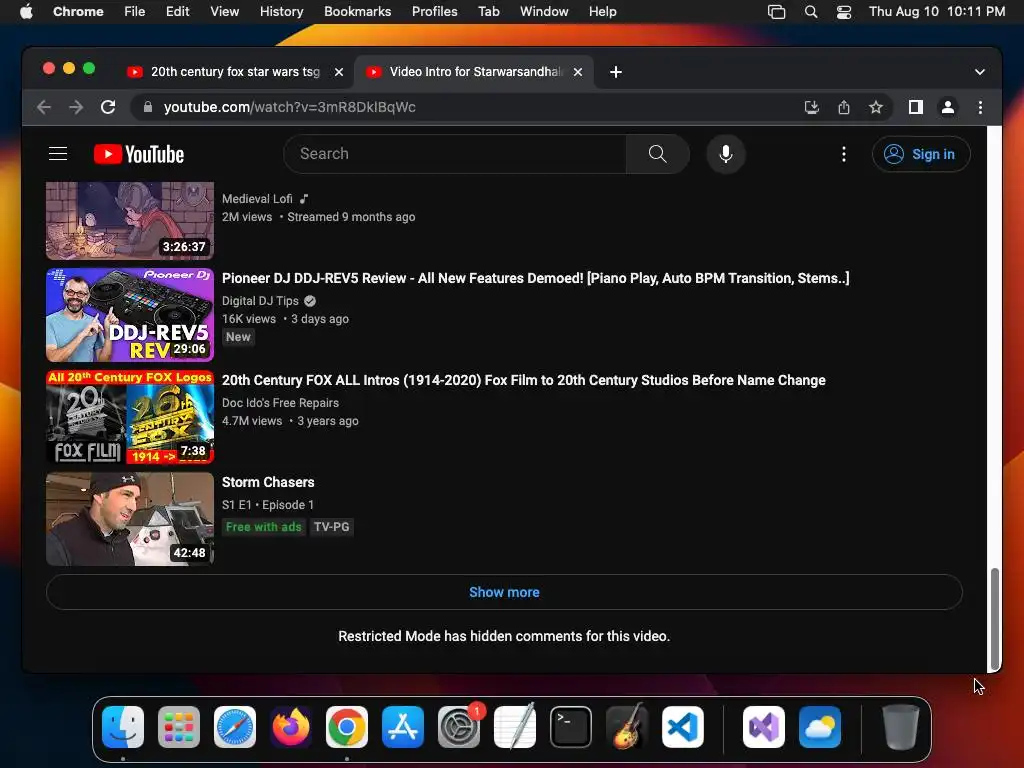This screenshot has height=768, width=1024.
Task: Open Terminal from the Dock
Action: [571, 727]
